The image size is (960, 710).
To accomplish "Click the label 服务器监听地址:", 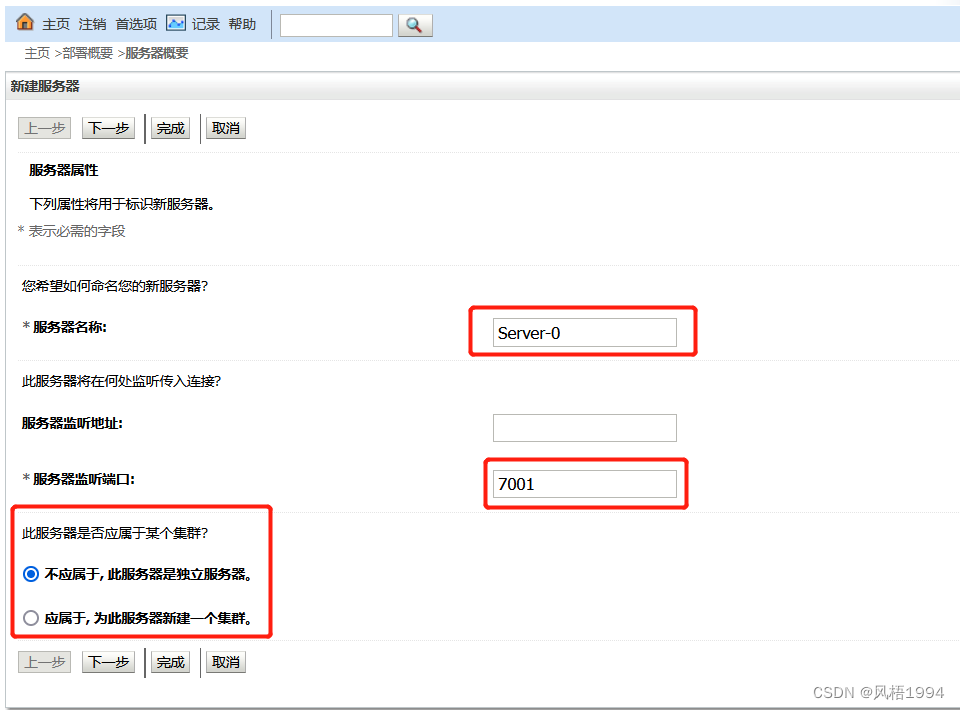I will [x=72, y=424].
